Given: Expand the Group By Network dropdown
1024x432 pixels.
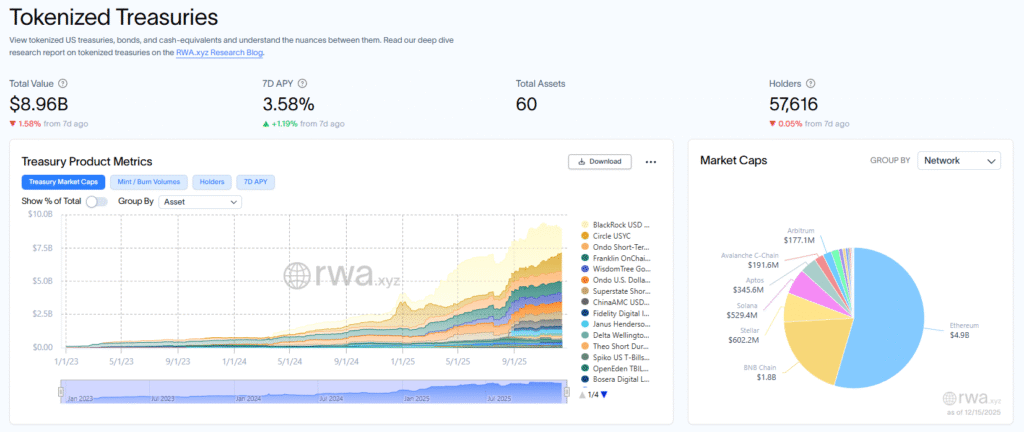Looking at the screenshot, I should click(958, 160).
